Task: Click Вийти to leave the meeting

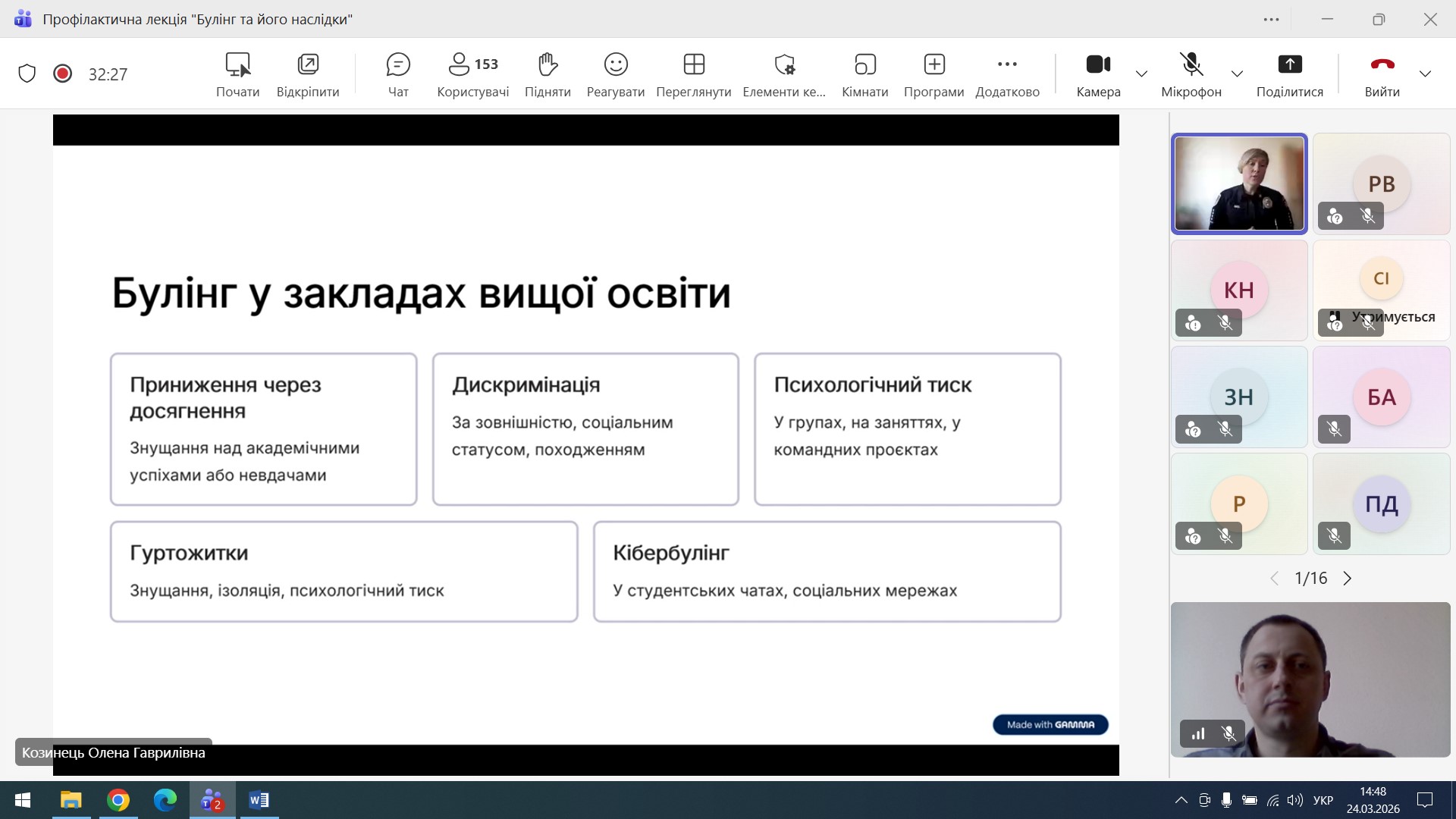Action: (1382, 74)
